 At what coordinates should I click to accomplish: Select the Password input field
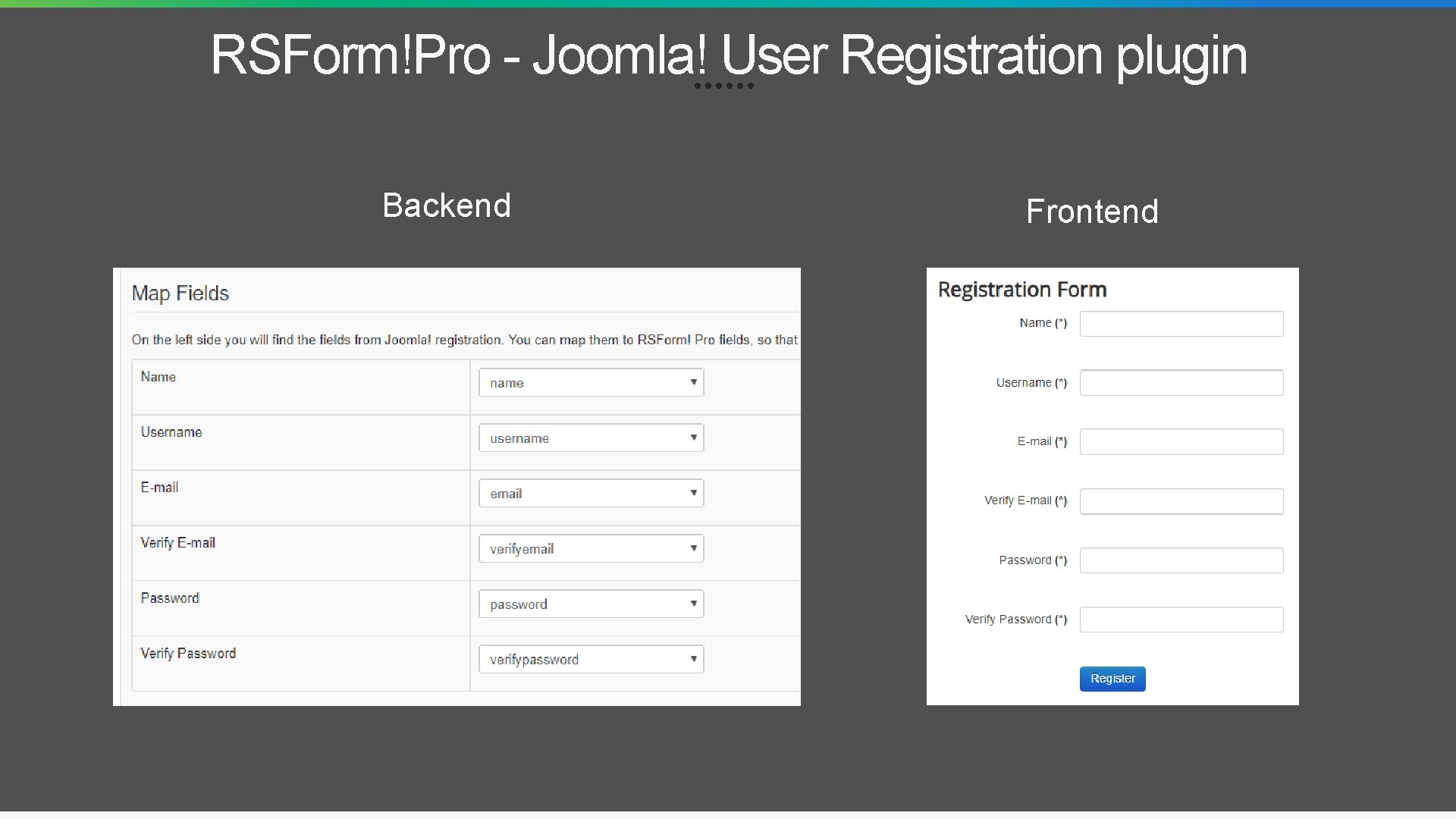[x=1181, y=560]
